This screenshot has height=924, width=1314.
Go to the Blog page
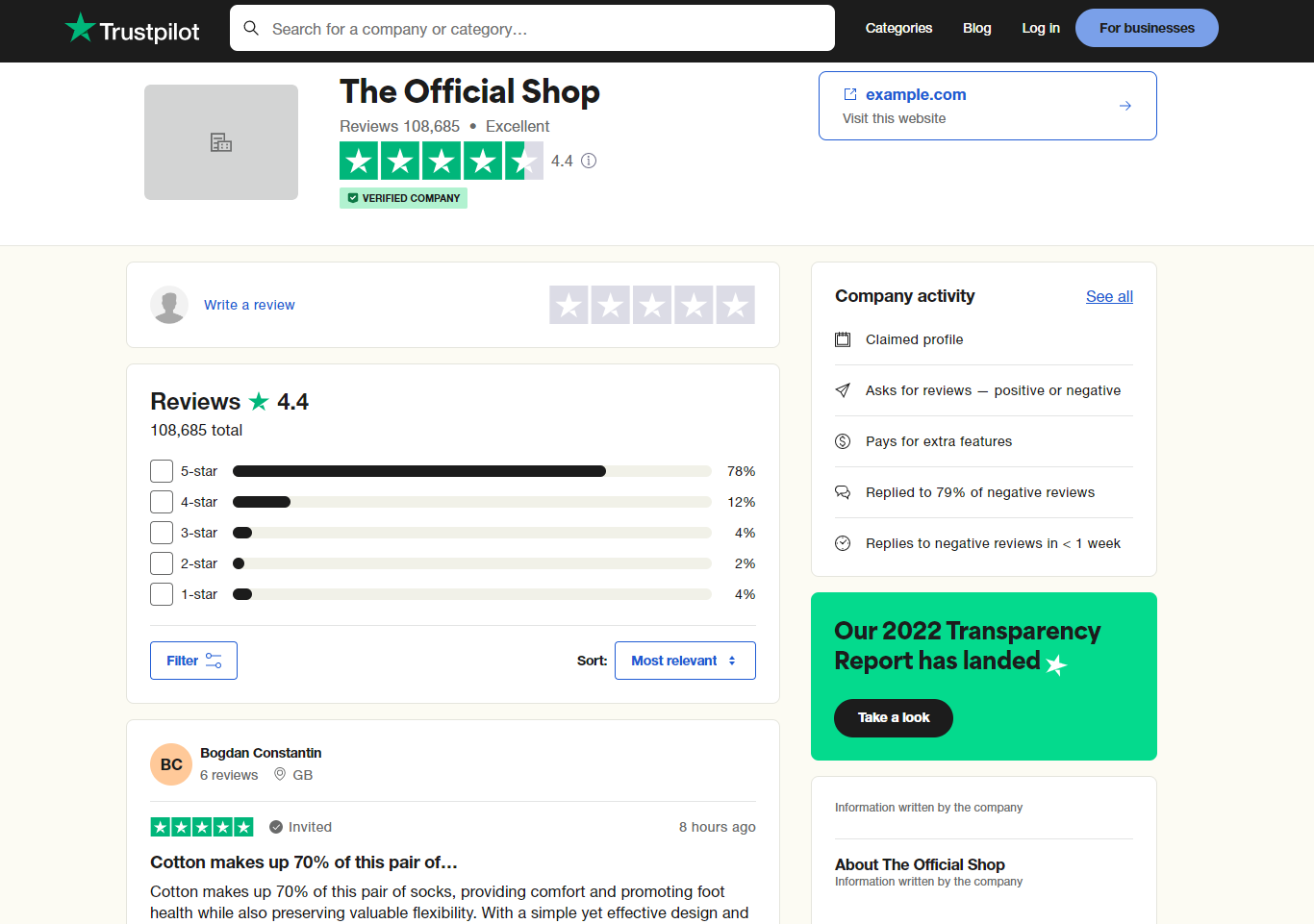pos(976,28)
